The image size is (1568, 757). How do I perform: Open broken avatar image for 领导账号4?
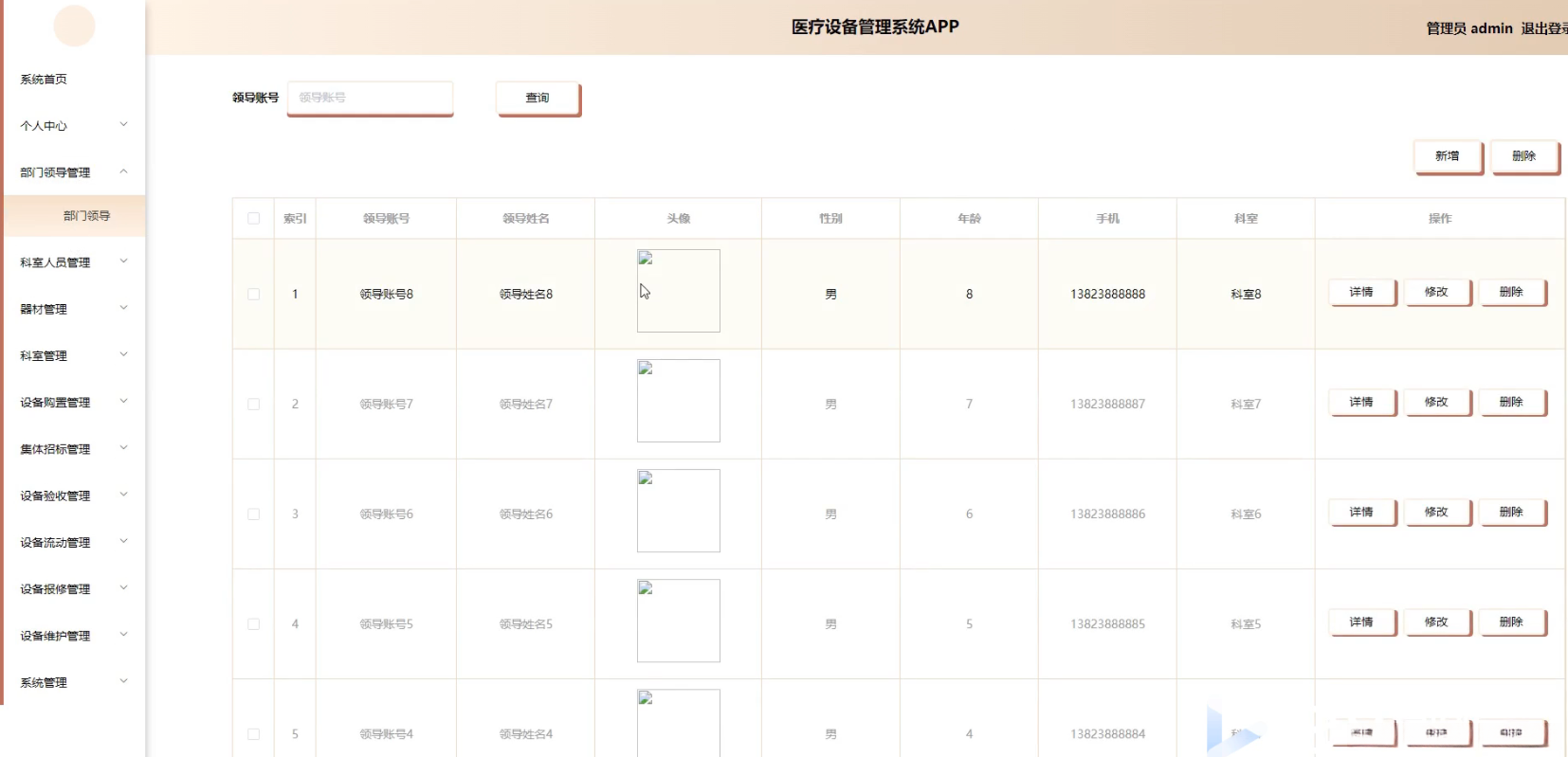click(x=679, y=723)
